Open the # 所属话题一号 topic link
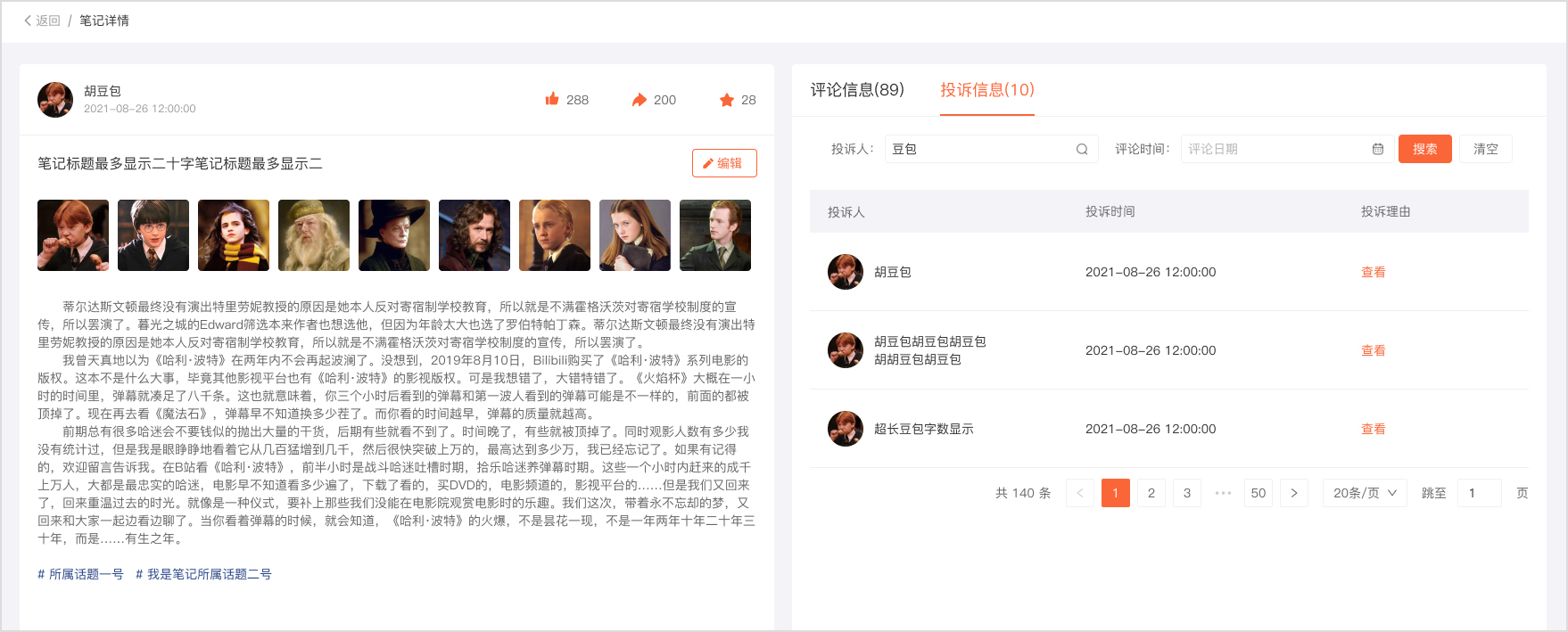1568x632 pixels. (x=80, y=575)
